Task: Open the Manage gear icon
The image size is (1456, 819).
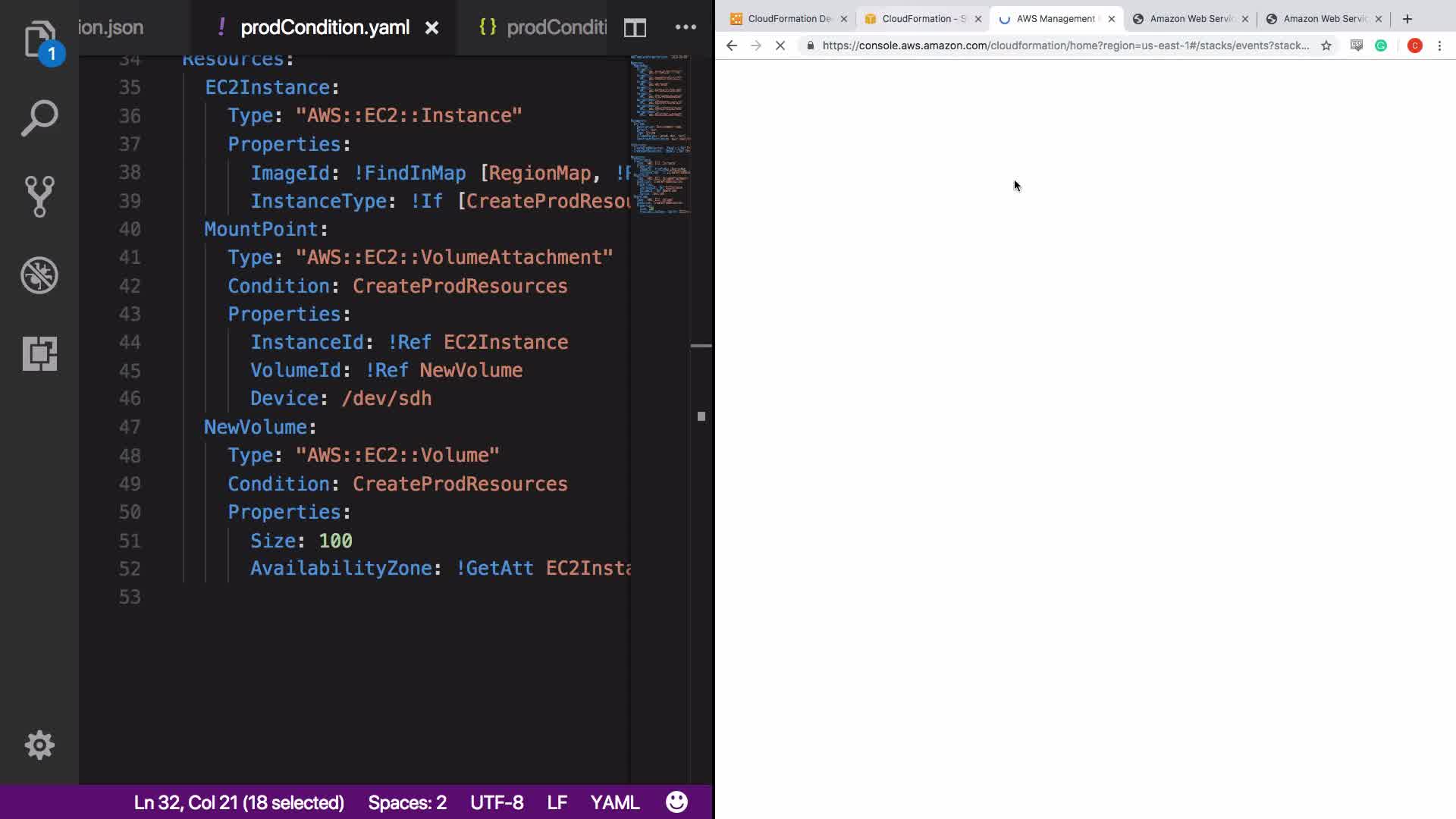Action: tap(39, 745)
